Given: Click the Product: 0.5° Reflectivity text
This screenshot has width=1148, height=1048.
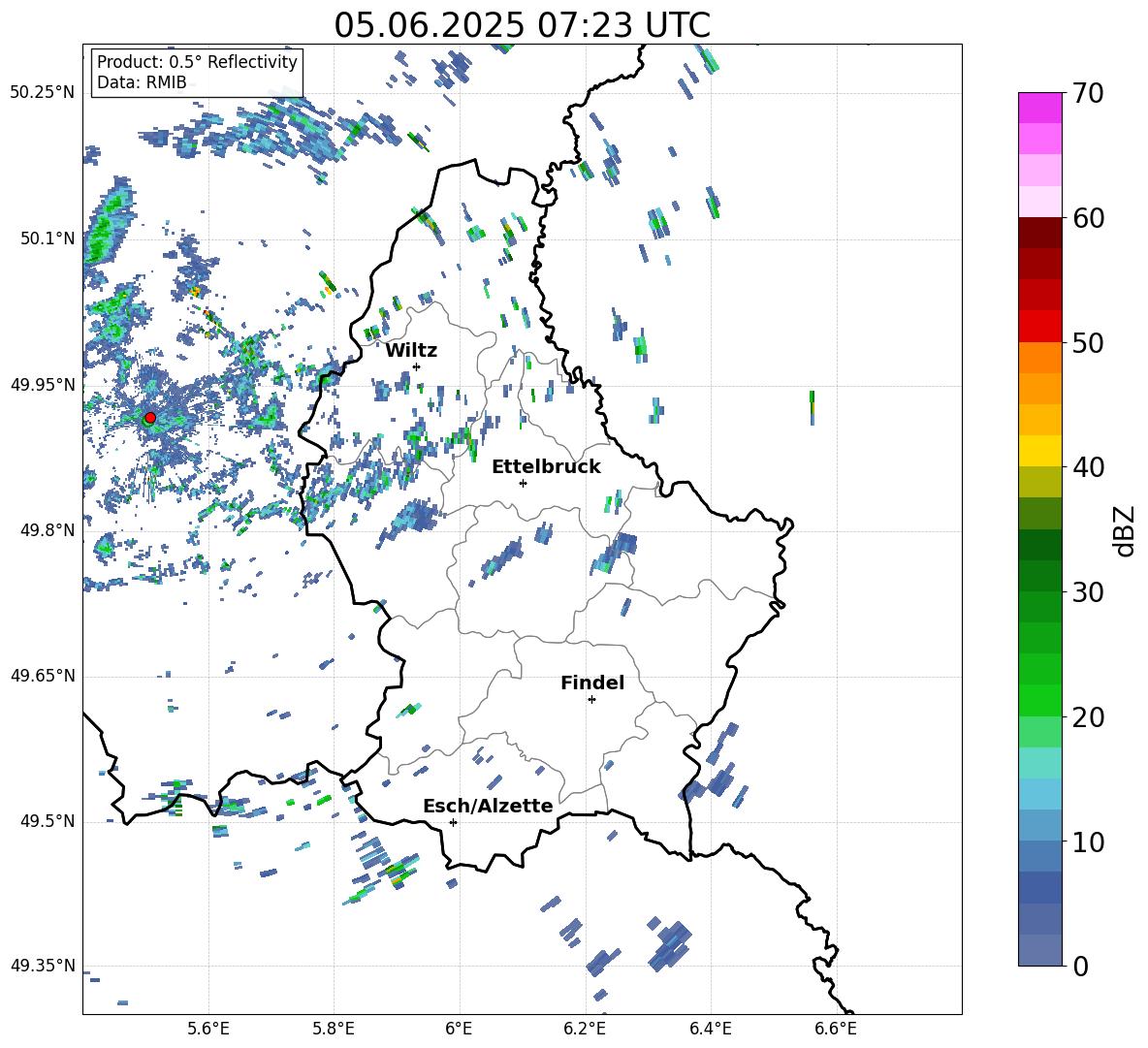Looking at the screenshot, I should point(197,61).
